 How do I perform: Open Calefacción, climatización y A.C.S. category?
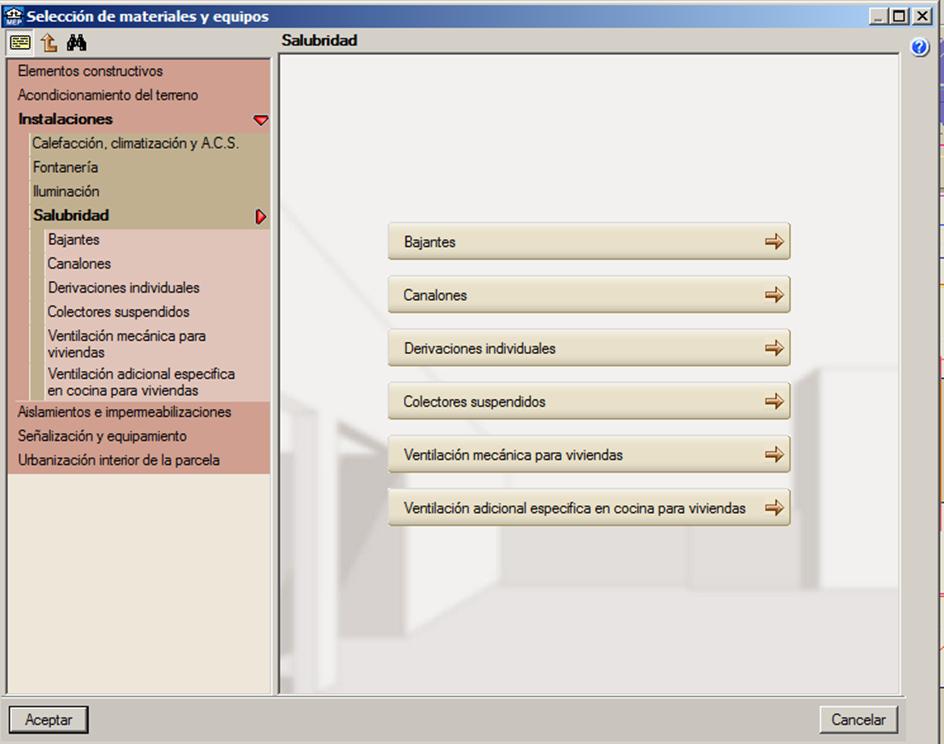pos(135,143)
